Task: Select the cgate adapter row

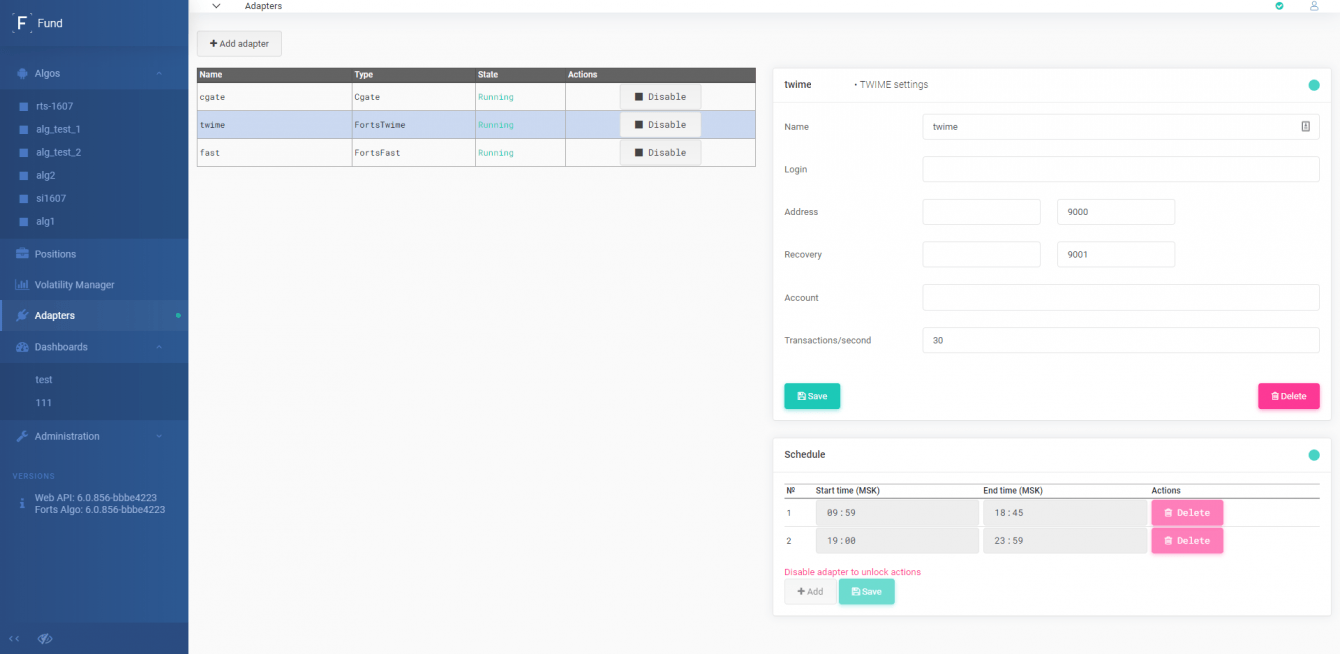Action: [x=476, y=97]
